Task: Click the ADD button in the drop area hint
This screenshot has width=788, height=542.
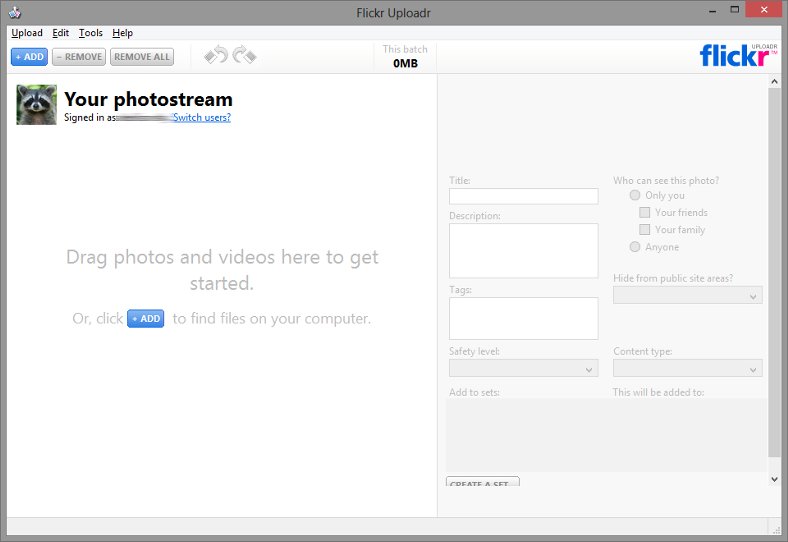Action: click(x=146, y=318)
